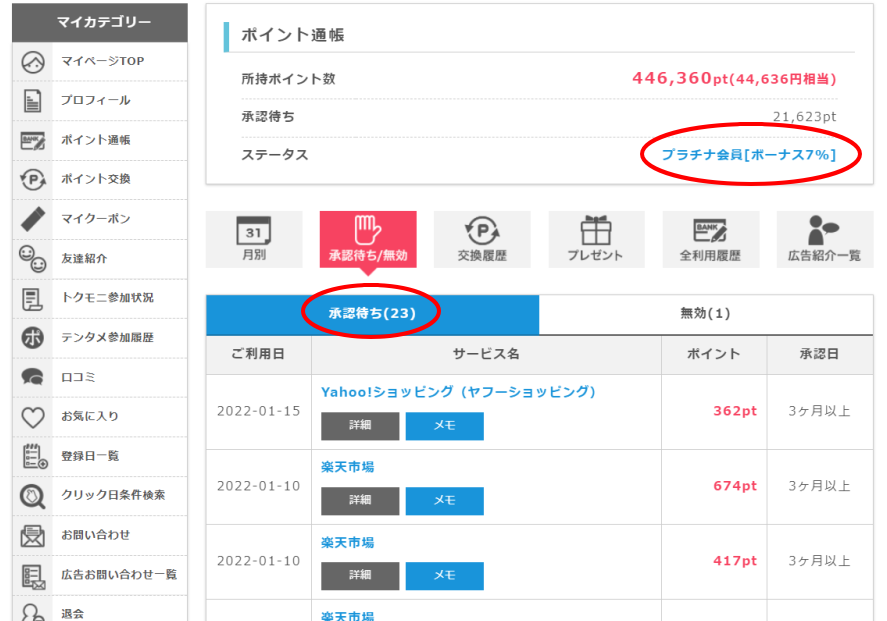Click メモ for the 417pt 楽天市場 row
The image size is (887, 621).
pos(445,576)
